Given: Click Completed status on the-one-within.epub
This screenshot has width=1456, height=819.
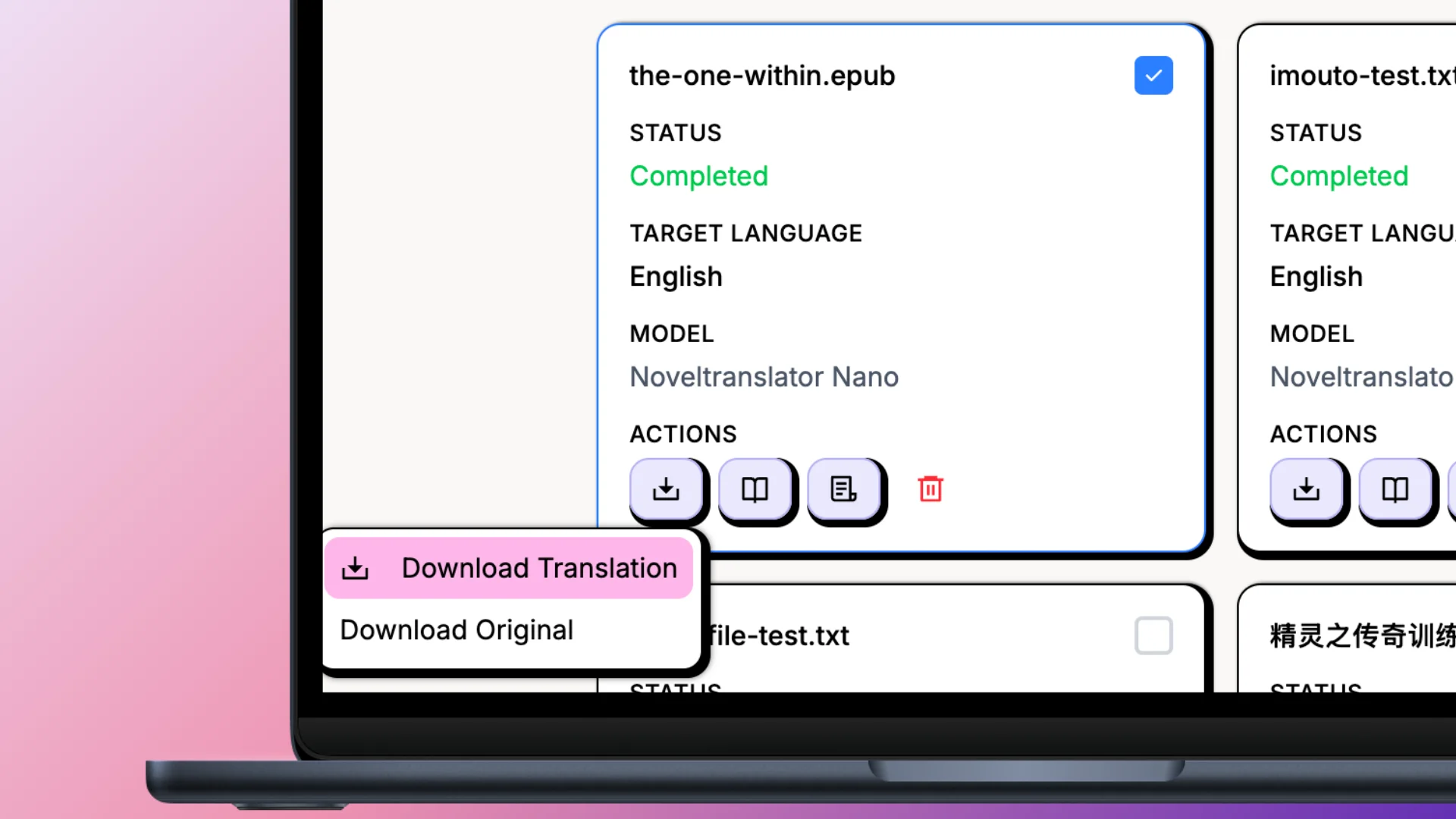Looking at the screenshot, I should [x=698, y=176].
